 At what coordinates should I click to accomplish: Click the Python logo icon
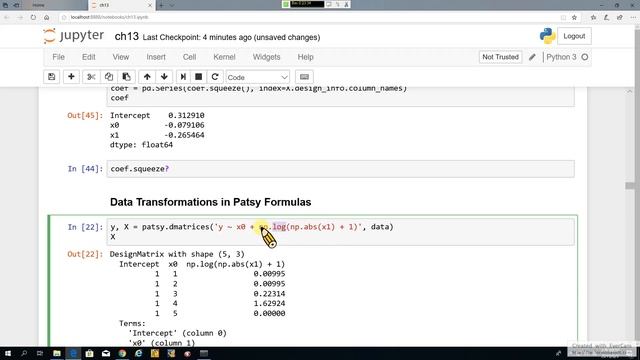(547, 36)
